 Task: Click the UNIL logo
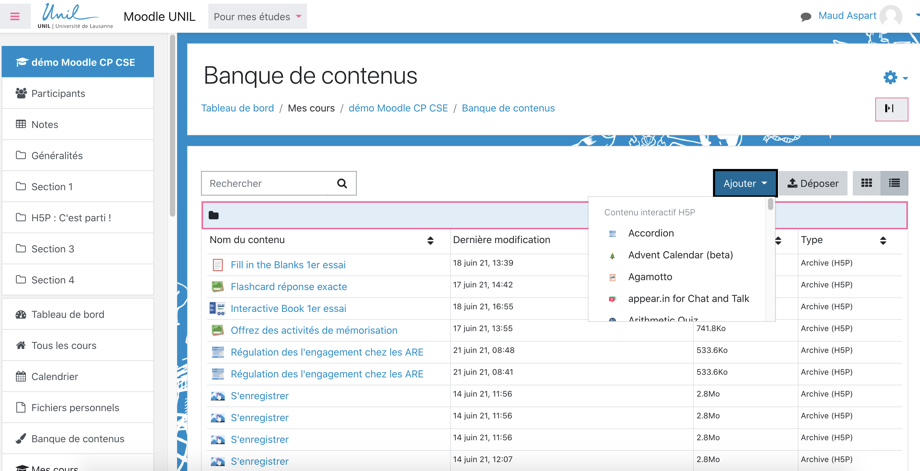[74, 16]
